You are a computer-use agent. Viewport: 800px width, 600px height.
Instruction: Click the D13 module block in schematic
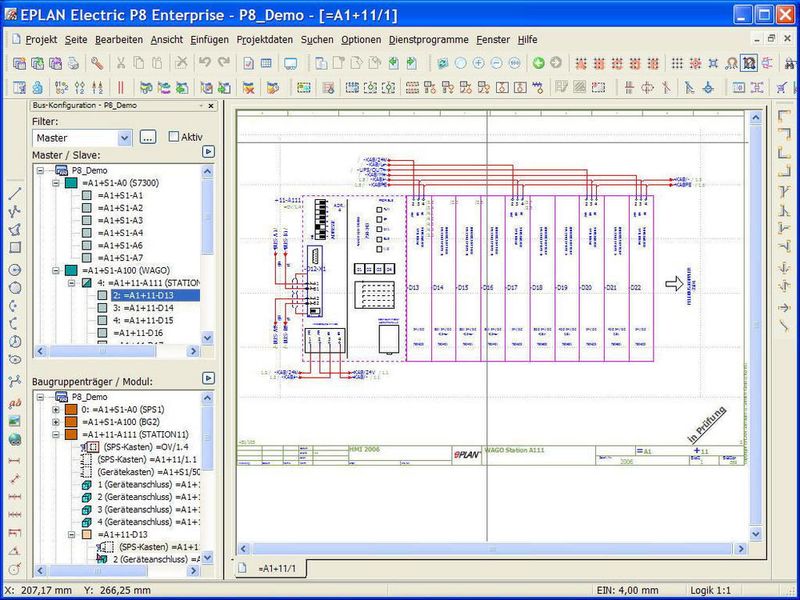tap(419, 279)
